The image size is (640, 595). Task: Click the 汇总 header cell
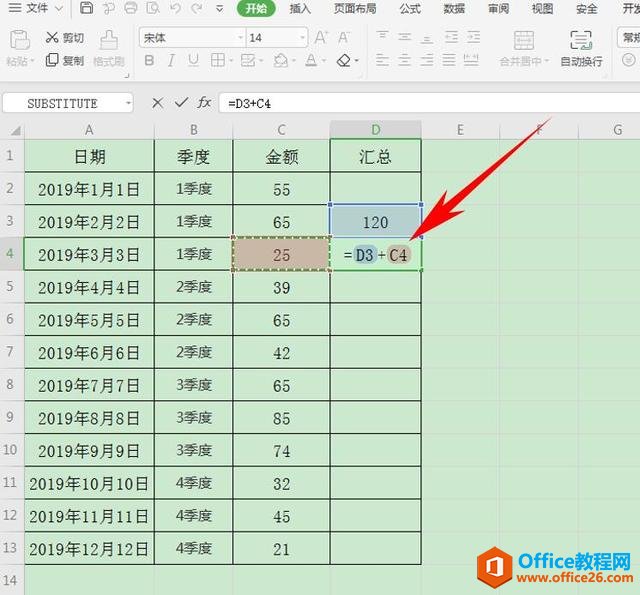(x=376, y=156)
